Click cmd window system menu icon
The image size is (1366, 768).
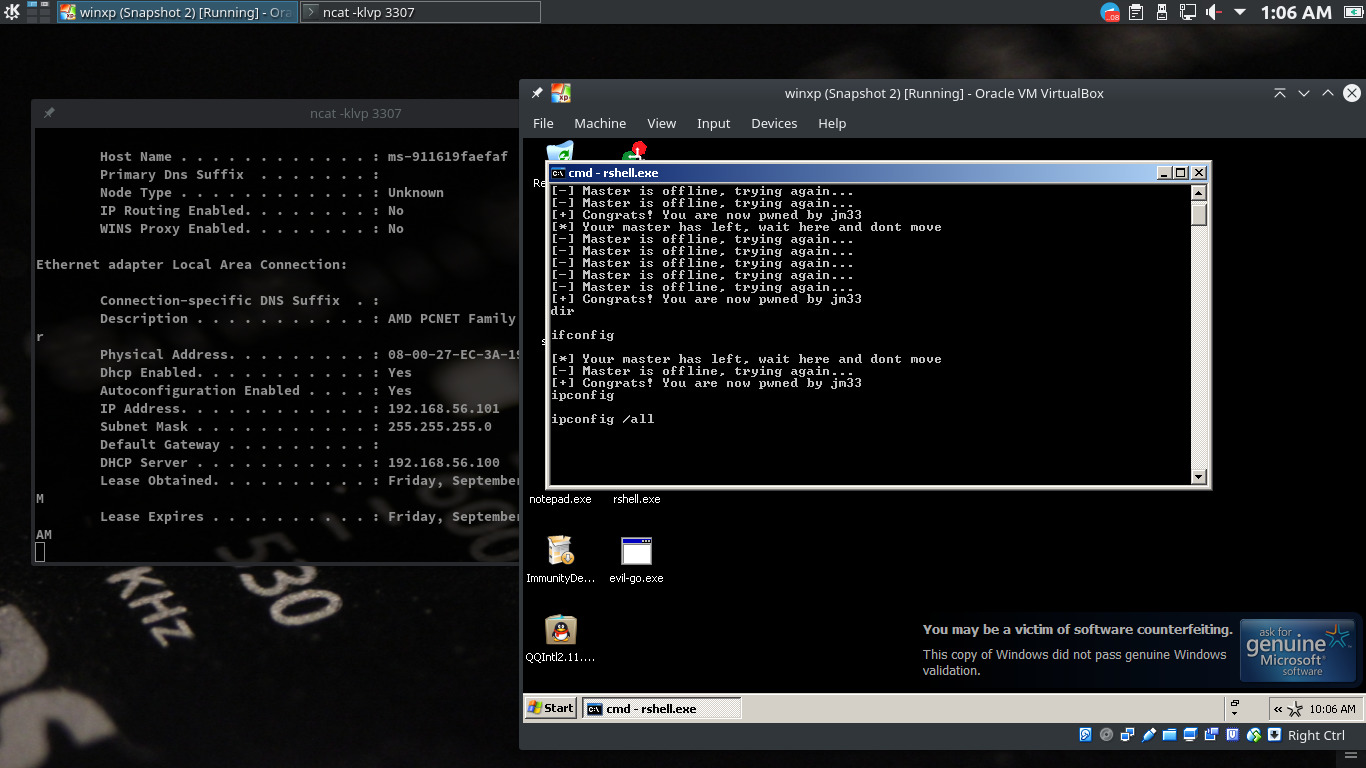click(558, 172)
